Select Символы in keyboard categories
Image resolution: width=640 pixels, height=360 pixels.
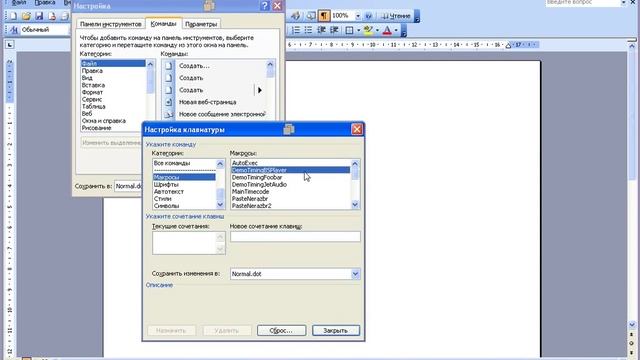(x=184, y=206)
